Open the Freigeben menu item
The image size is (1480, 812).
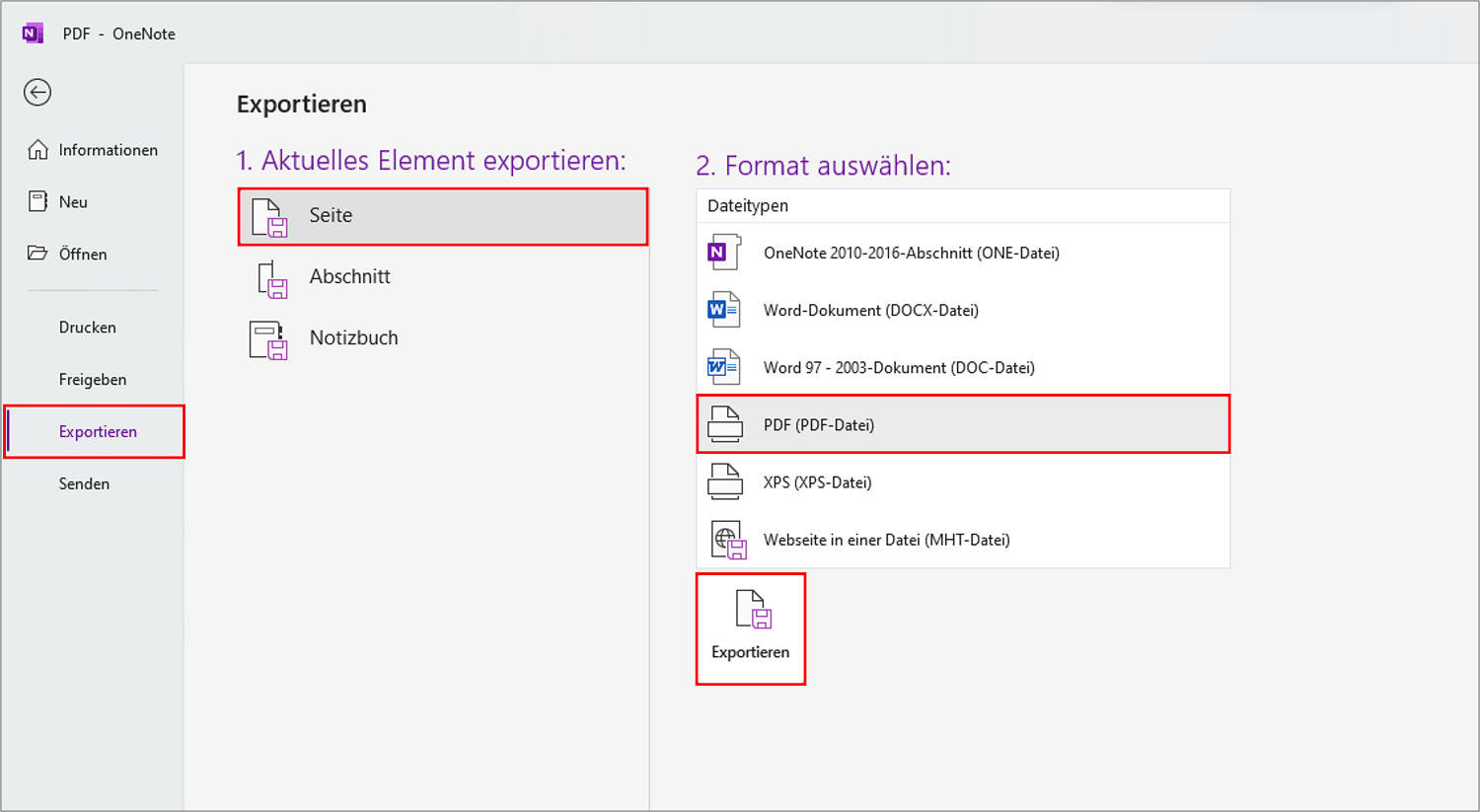(94, 380)
